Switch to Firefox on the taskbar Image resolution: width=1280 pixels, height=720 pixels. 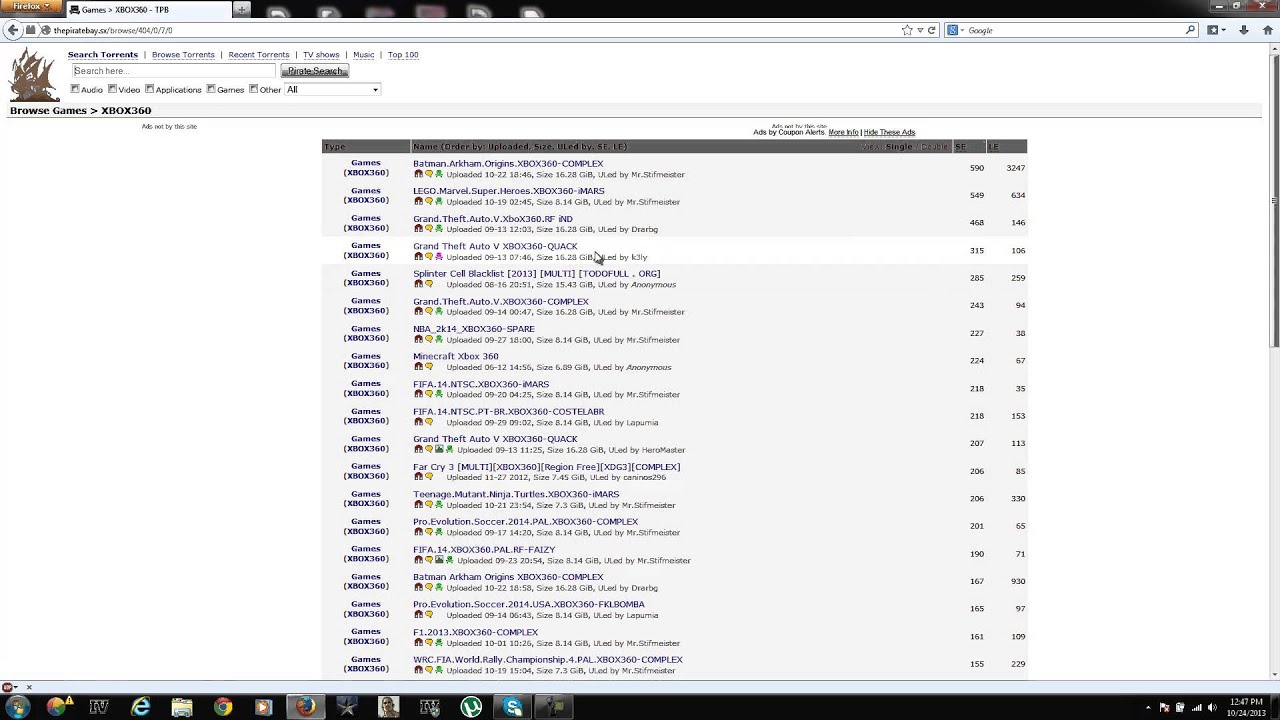(305, 707)
